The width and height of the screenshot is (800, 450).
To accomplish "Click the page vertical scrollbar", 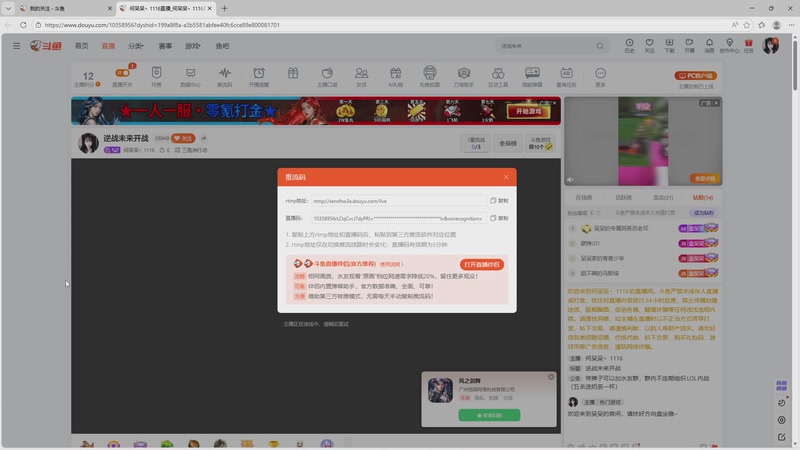I will pos(795,64).
